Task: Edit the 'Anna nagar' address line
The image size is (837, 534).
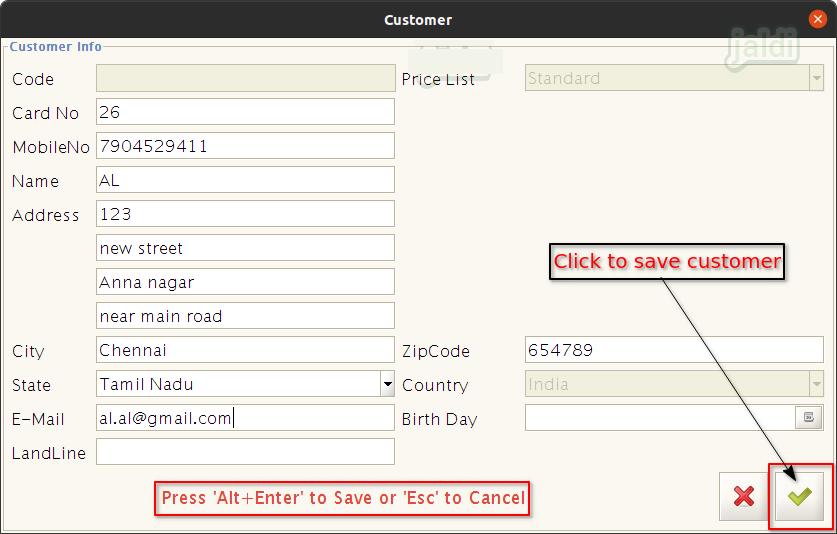Action: (x=246, y=282)
